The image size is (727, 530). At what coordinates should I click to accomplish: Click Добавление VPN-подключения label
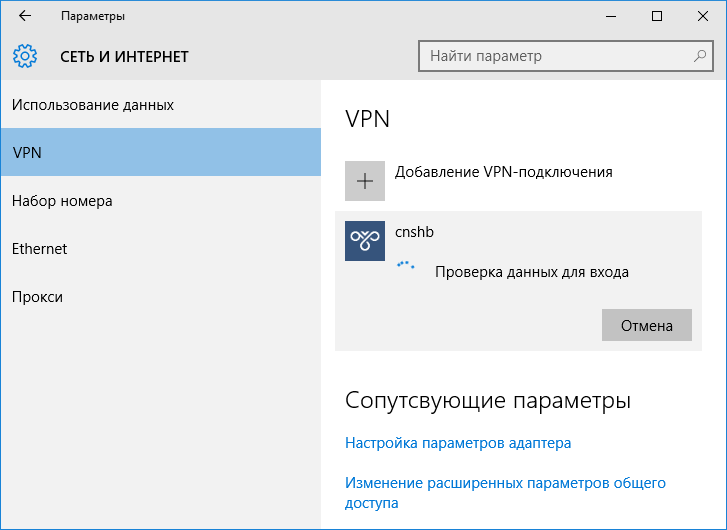click(x=503, y=172)
